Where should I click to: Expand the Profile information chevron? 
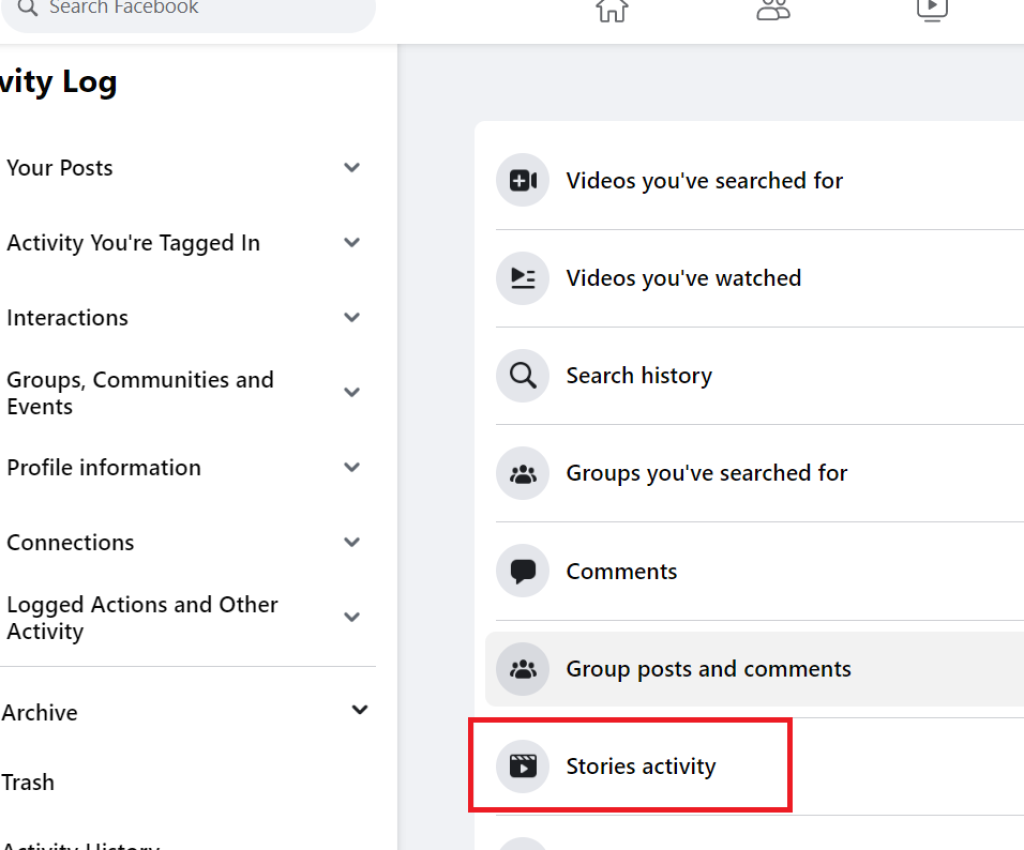(352, 467)
